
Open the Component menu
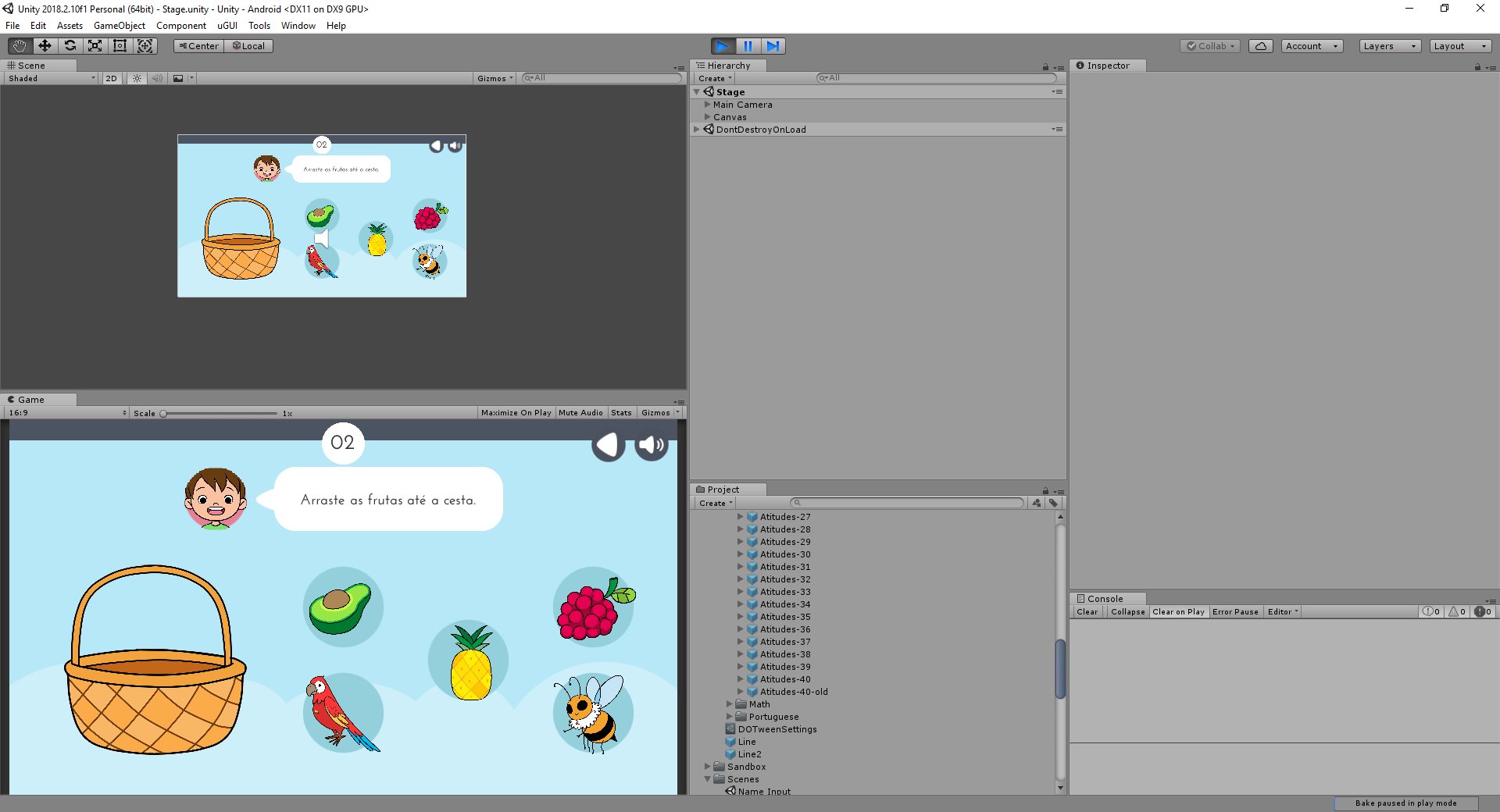click(181, 26)
